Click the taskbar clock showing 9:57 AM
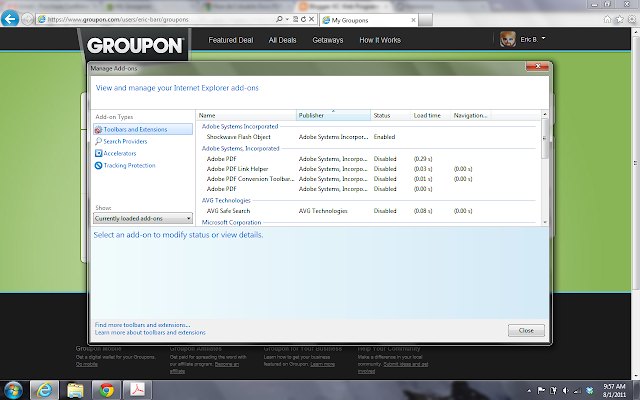 pos(614,391)
